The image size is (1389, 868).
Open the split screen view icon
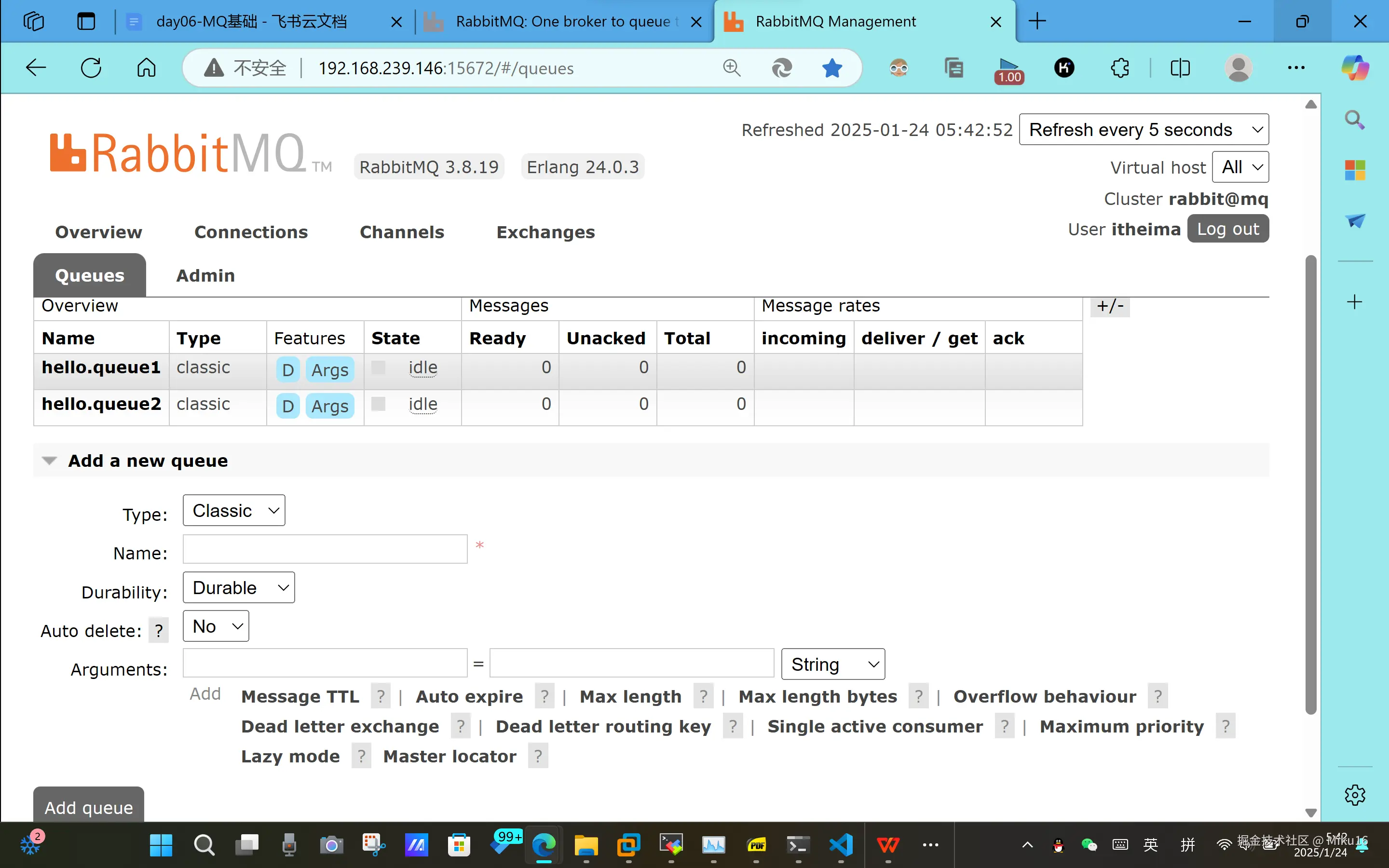1180,68
